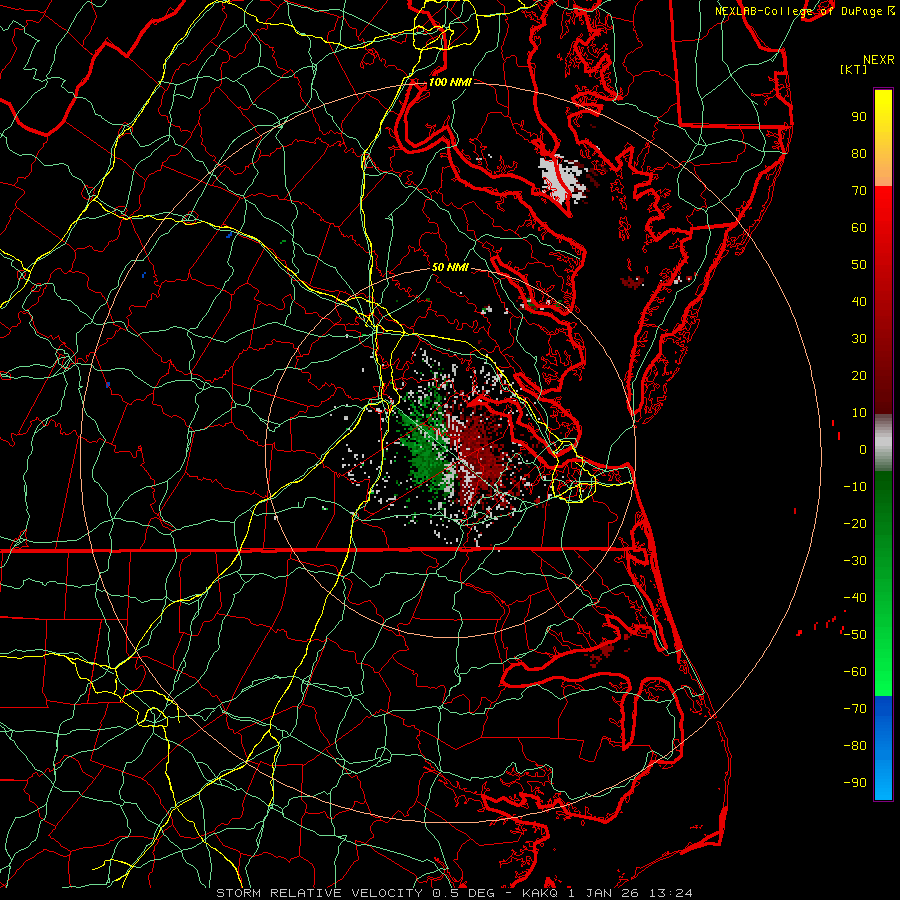Image resolution: width=900 pixels, height=900 pixels.
Task: Click the -70 value on the scale
Action: pyautogui.click(x=855, y=709)
